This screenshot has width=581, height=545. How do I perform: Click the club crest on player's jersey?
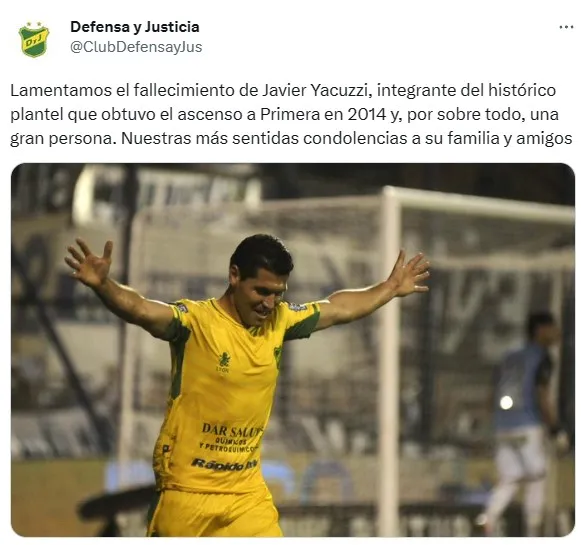coord(278,355)
